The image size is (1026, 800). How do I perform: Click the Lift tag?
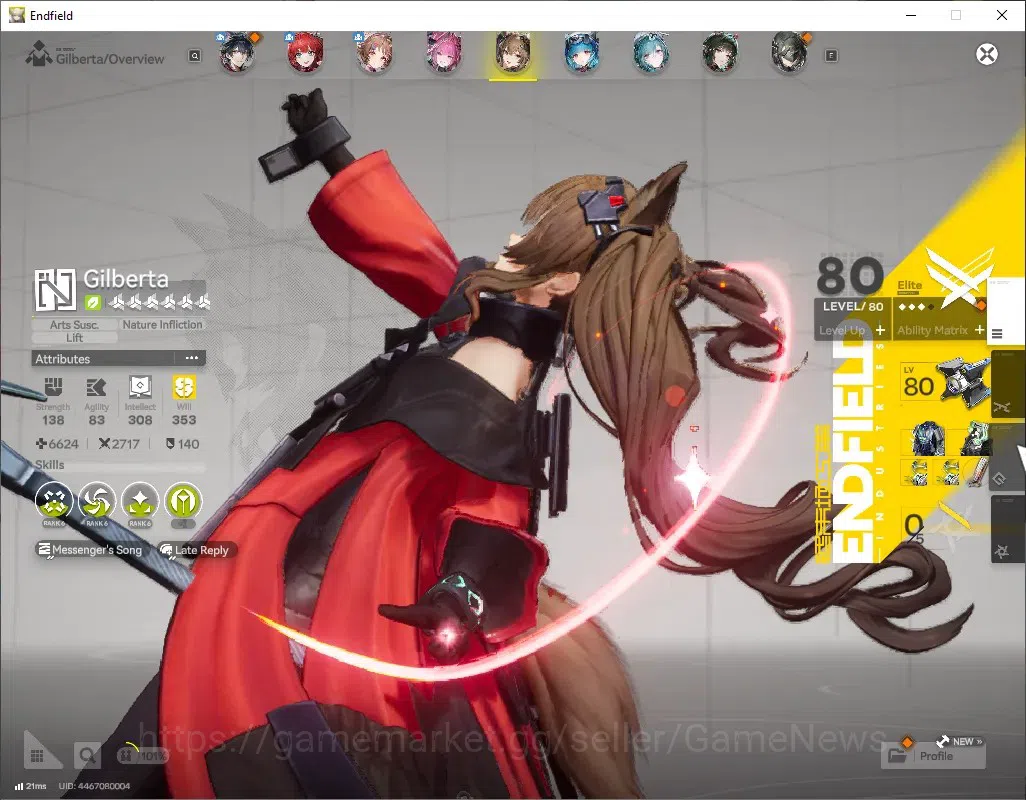pyautogui.click(x=75, y=338)
